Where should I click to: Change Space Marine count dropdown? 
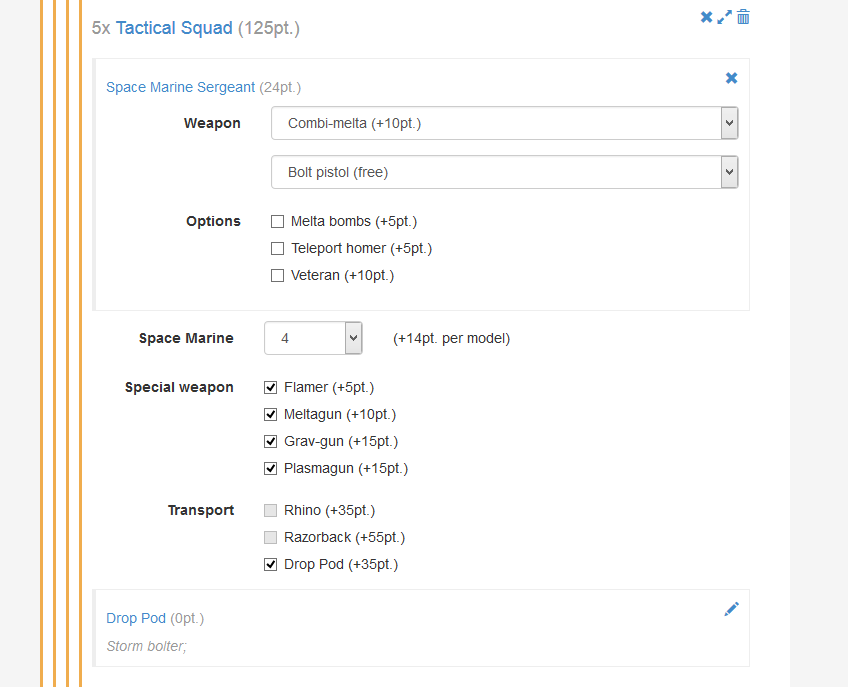pyautogui.click(x=313, y=338)
